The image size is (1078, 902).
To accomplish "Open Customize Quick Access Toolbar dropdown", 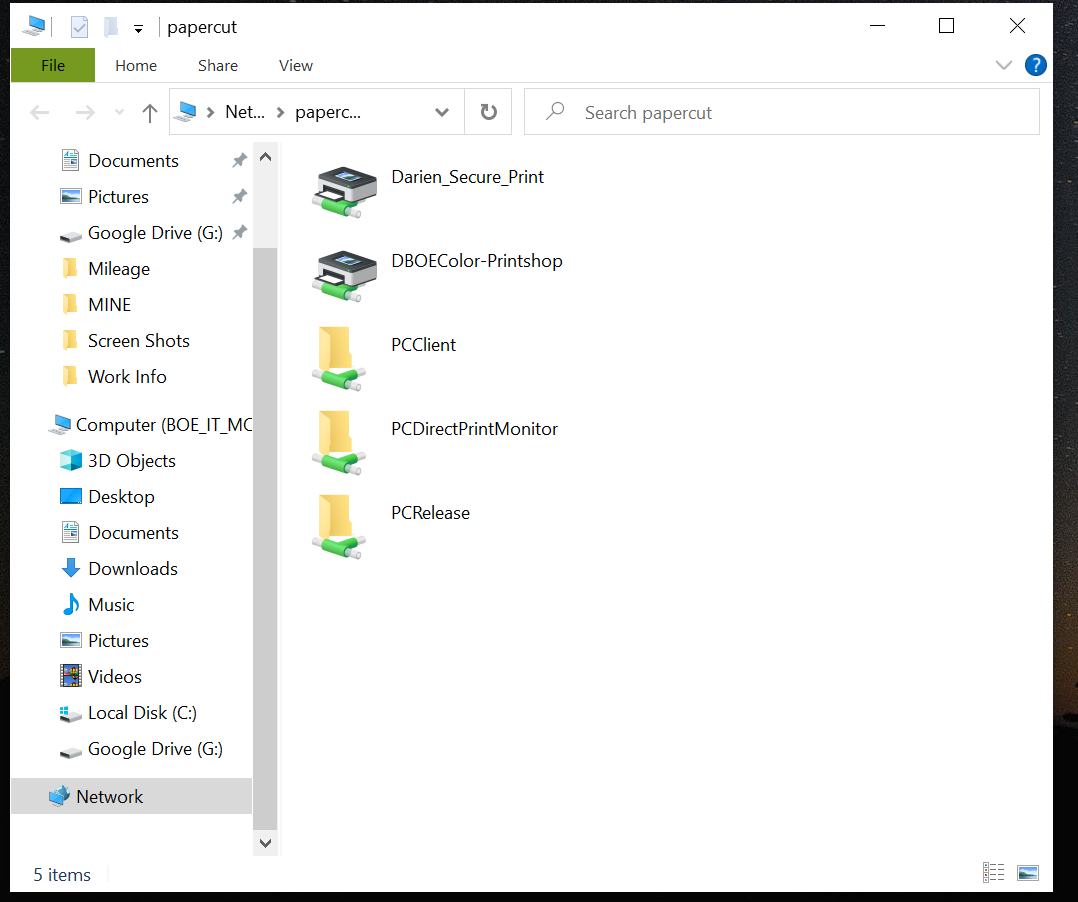I will click(x=138, y=28).
